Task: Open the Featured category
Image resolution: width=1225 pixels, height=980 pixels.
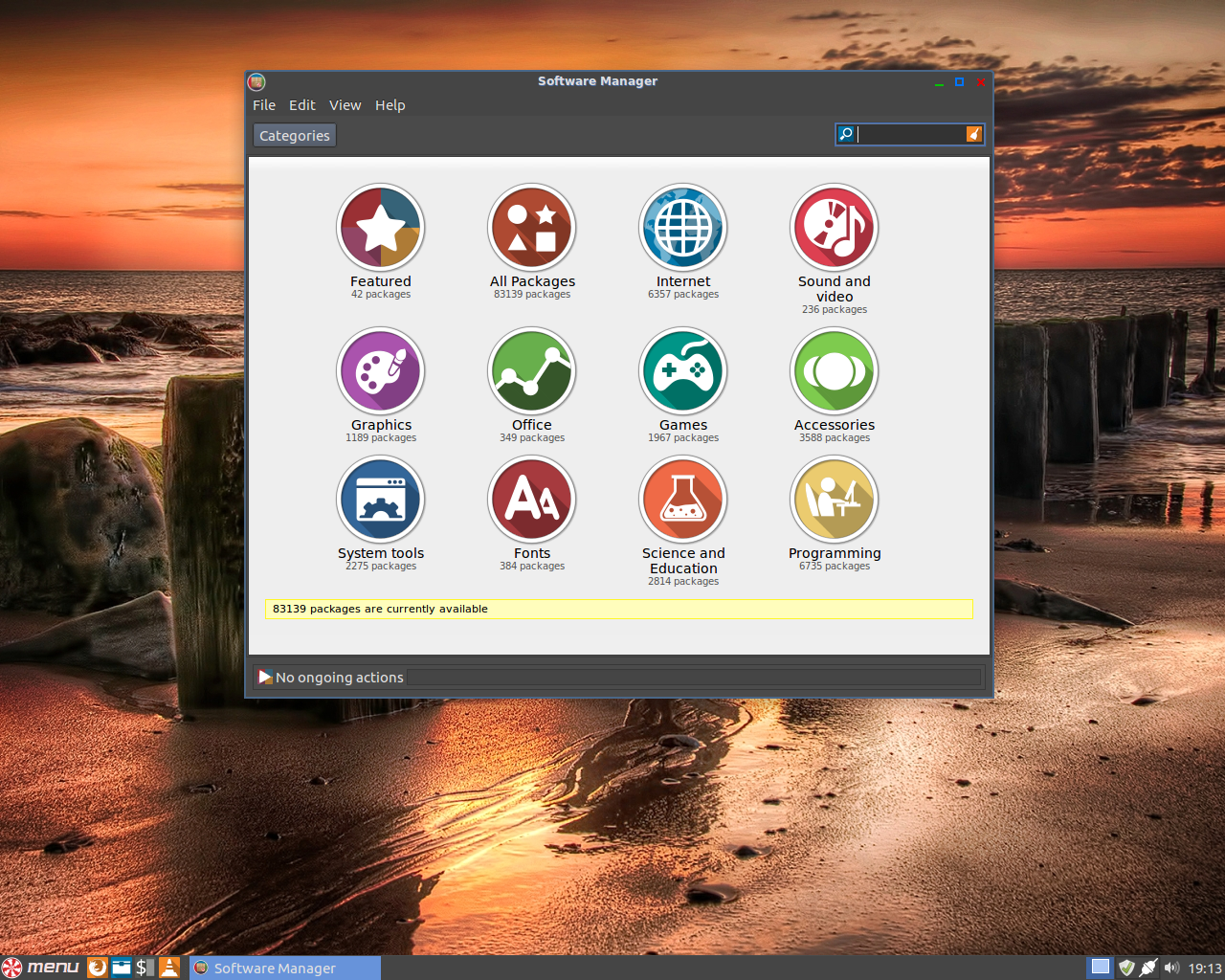Action: tap(381, 241)
